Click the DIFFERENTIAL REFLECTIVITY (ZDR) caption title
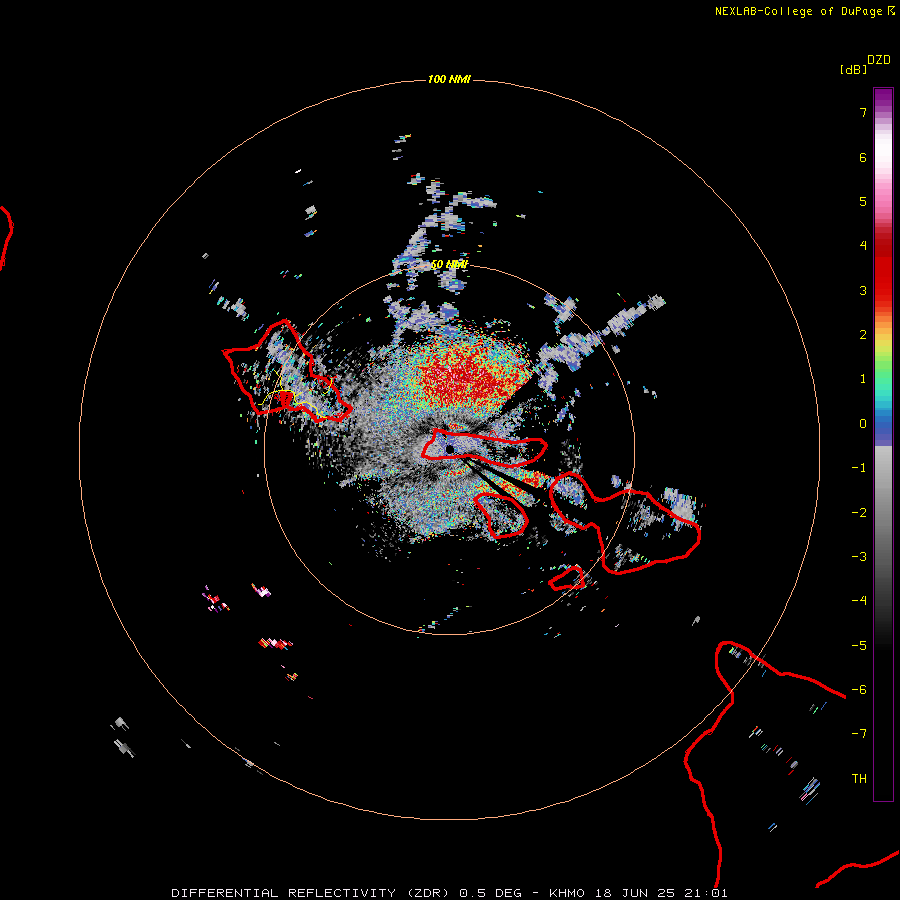 click(x=311, y=893)
